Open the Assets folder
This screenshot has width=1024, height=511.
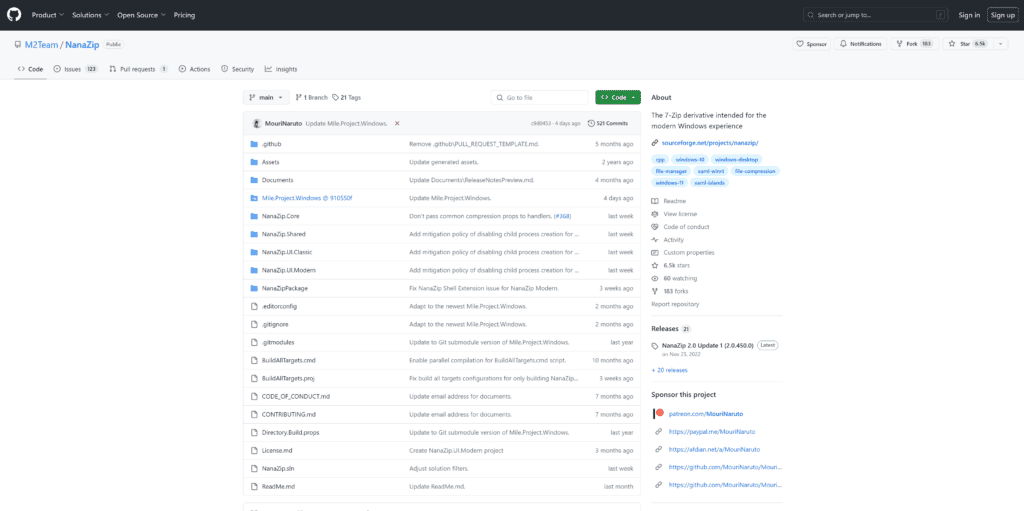[271, 162]
